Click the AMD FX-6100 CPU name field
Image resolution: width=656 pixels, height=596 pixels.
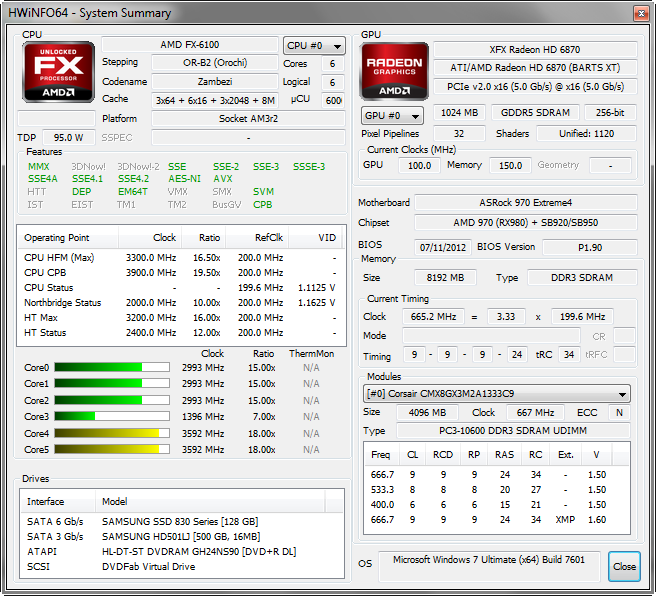pyautogui.click(x=190, y=44)
